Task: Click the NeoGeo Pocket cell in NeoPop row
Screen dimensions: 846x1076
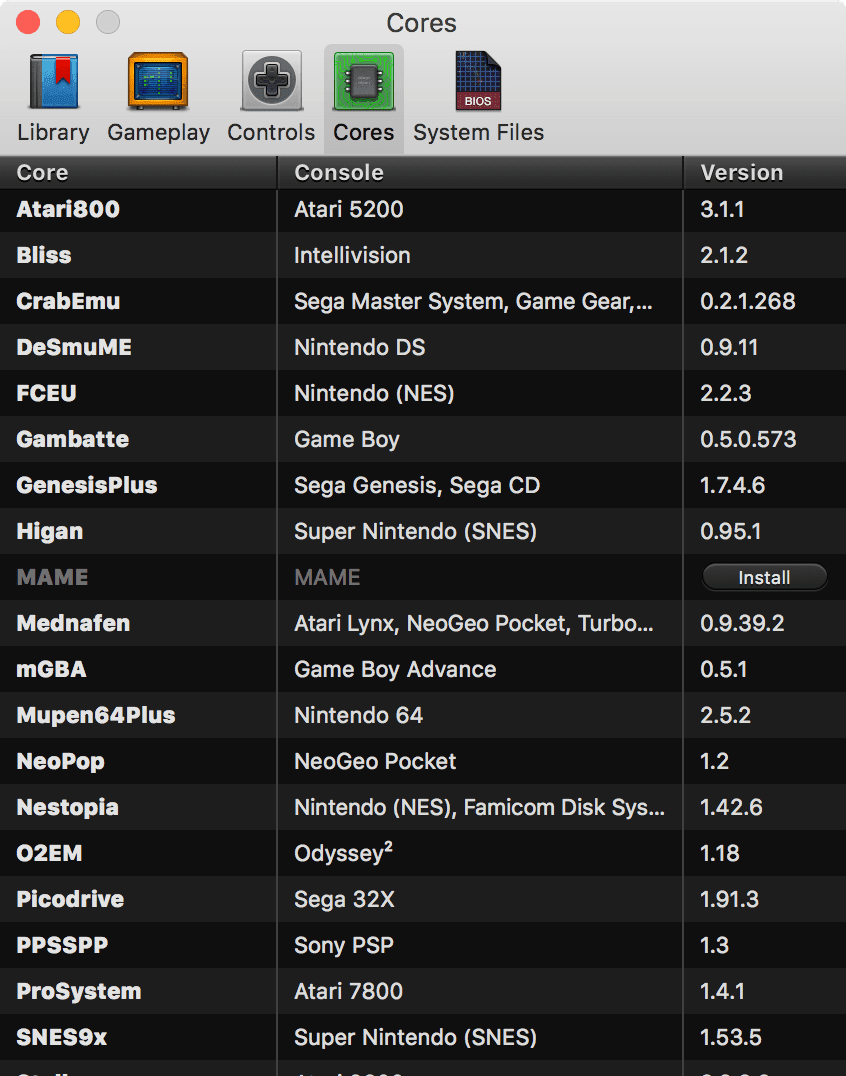Action: (x=375, y=761)
